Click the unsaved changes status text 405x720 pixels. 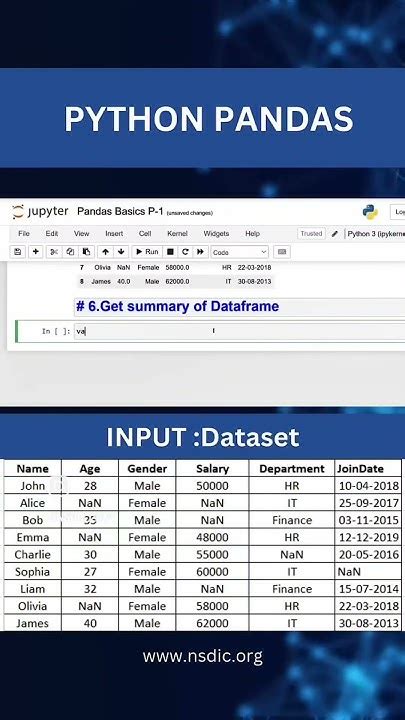[x=190, y=213]
